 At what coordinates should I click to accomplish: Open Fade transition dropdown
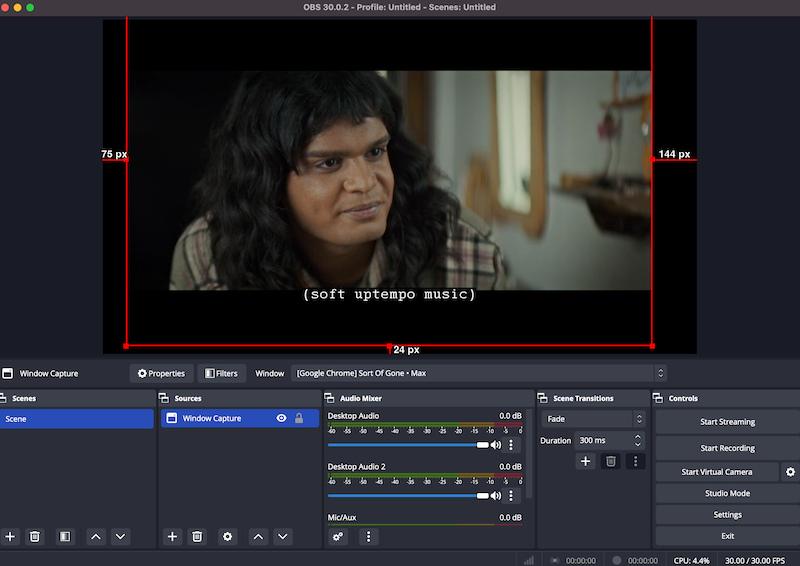tap(593, 419)
